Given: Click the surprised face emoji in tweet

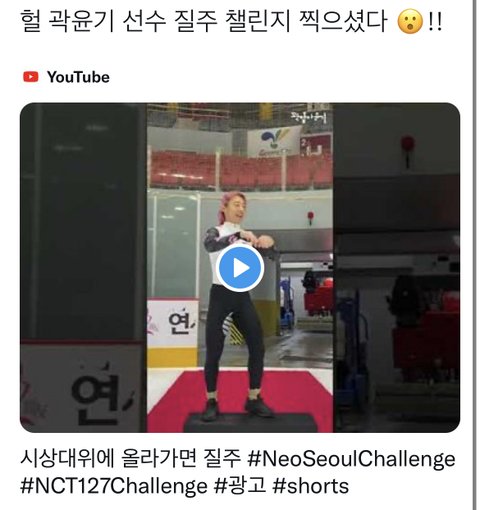Looking at the screenshot, I should [x=410, y=22].
